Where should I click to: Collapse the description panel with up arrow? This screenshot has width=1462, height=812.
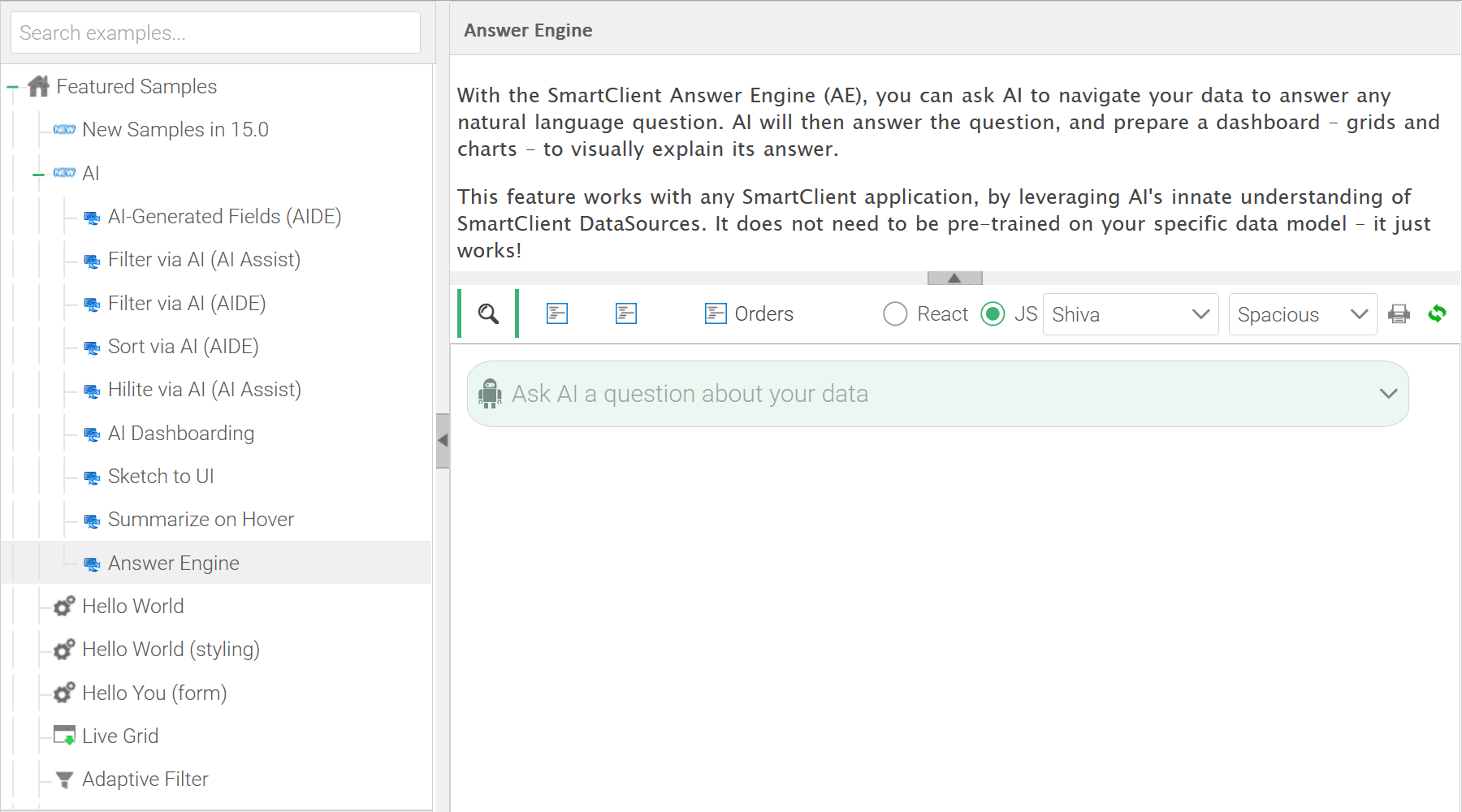click(955, 278)
